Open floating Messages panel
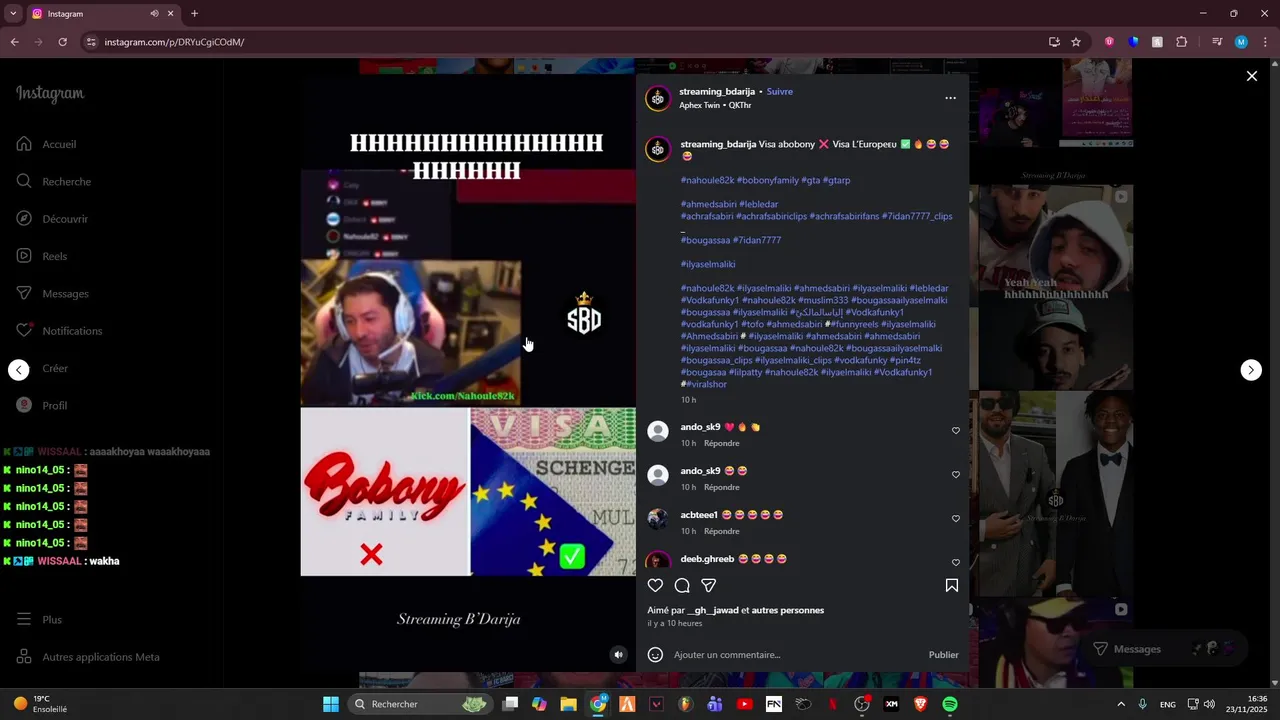Image resolution: width=1280 pixels, height=720 pixels. tap(1165, 649)
